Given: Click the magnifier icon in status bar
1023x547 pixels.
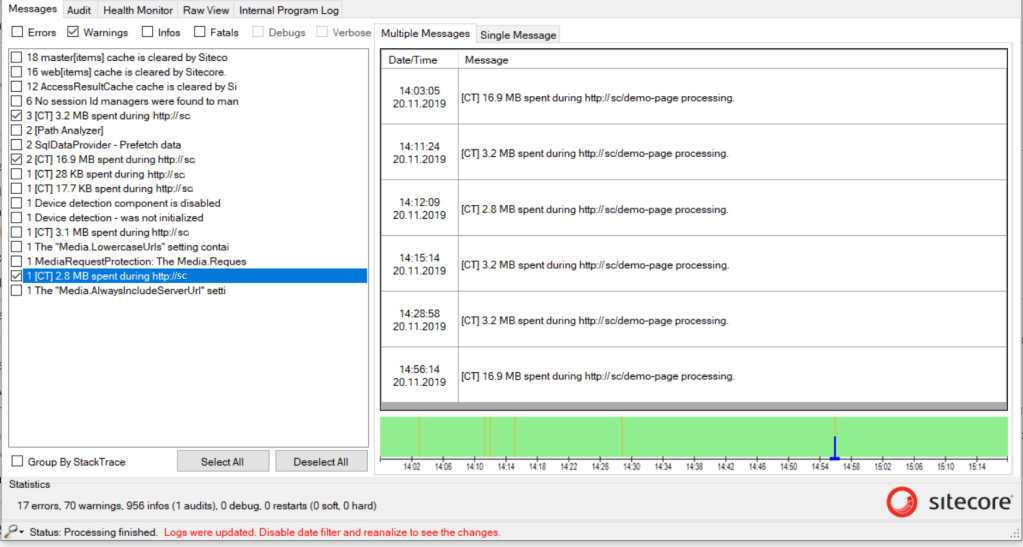Looking at the screenshot, I should tap(12, 532).
